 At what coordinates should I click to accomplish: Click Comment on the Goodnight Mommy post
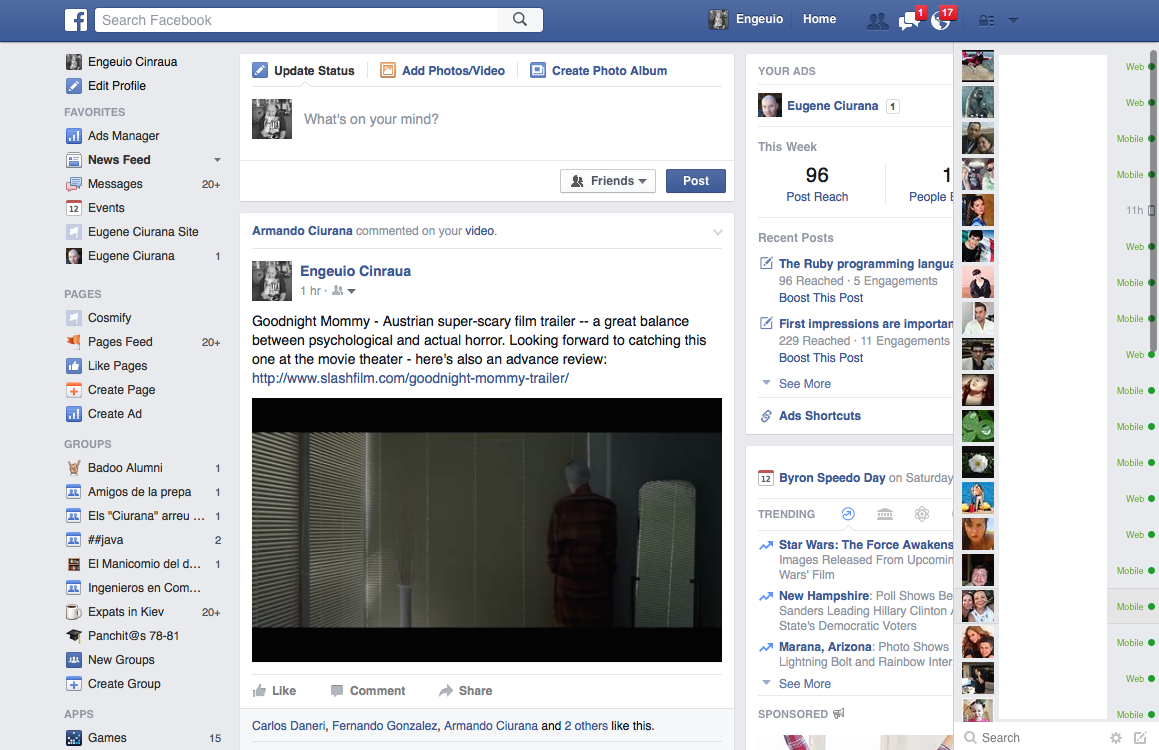(x=367, y=691)
